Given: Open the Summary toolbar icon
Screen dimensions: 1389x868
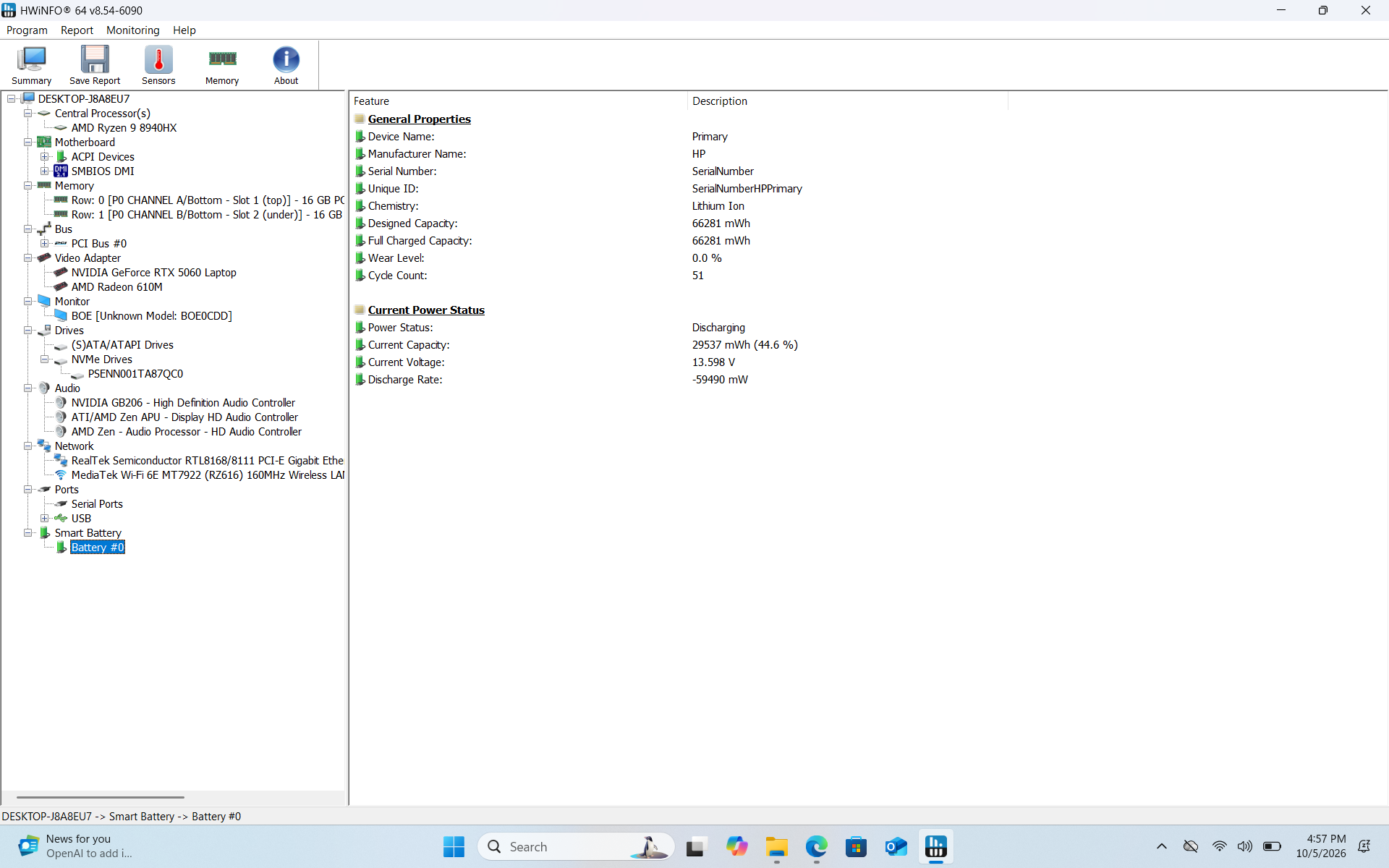Looking at the screenshot, I should pos(32,65).
